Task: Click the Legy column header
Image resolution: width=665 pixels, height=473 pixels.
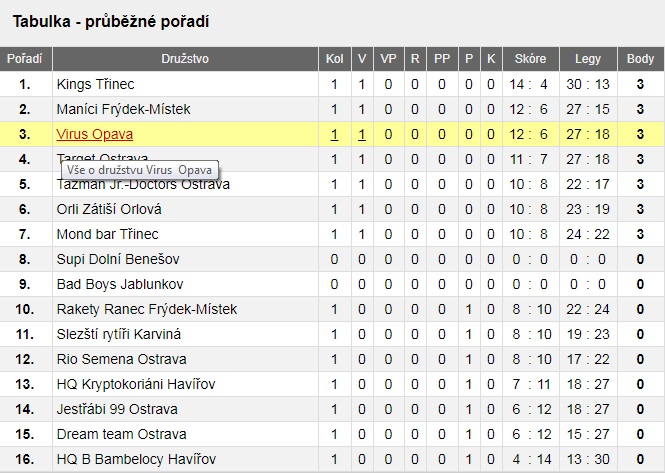Action: [588, 59]
